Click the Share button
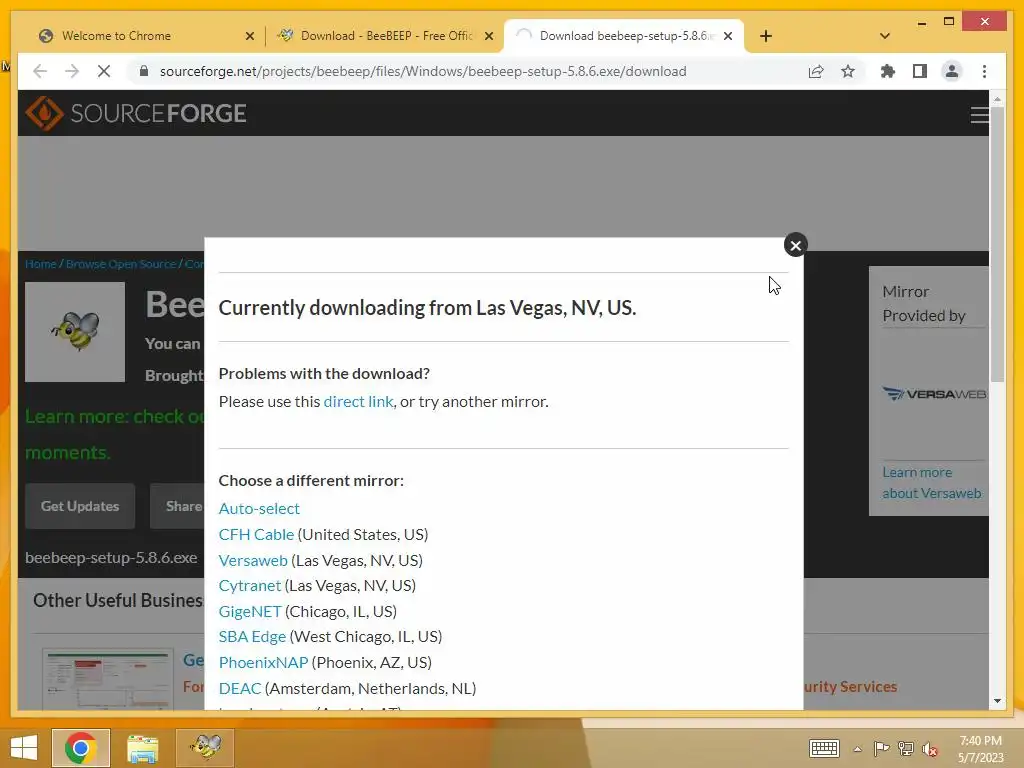The width and height of the screenshot is (1024, 768). tap(178, 506)
